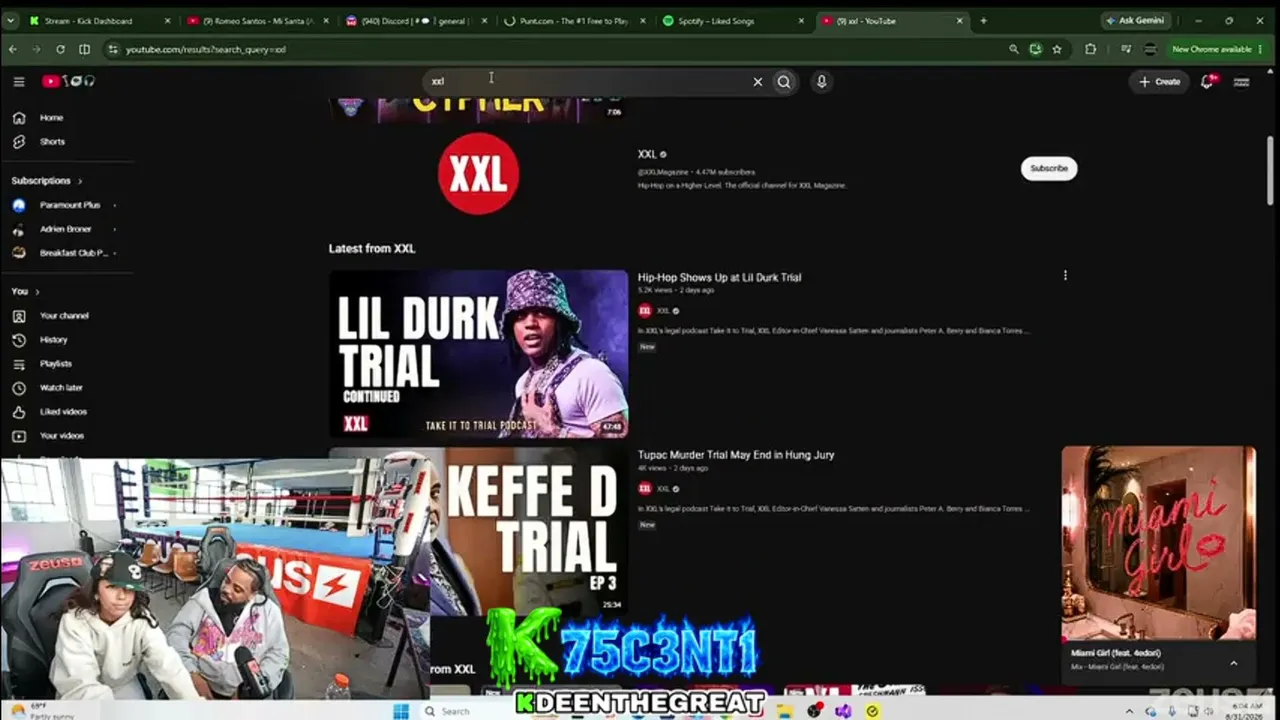This screenshot has height=720, width=1280.
Task: Open more actions for Lil Durk Trial video
Action: (1065, 276)
